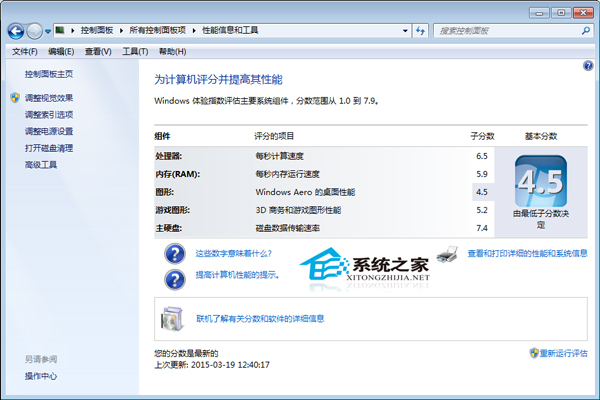The height and width of the screenshot is (400, 600).
Task: Click the Control Panel icon in the address bar
Action: coord(60,30)
